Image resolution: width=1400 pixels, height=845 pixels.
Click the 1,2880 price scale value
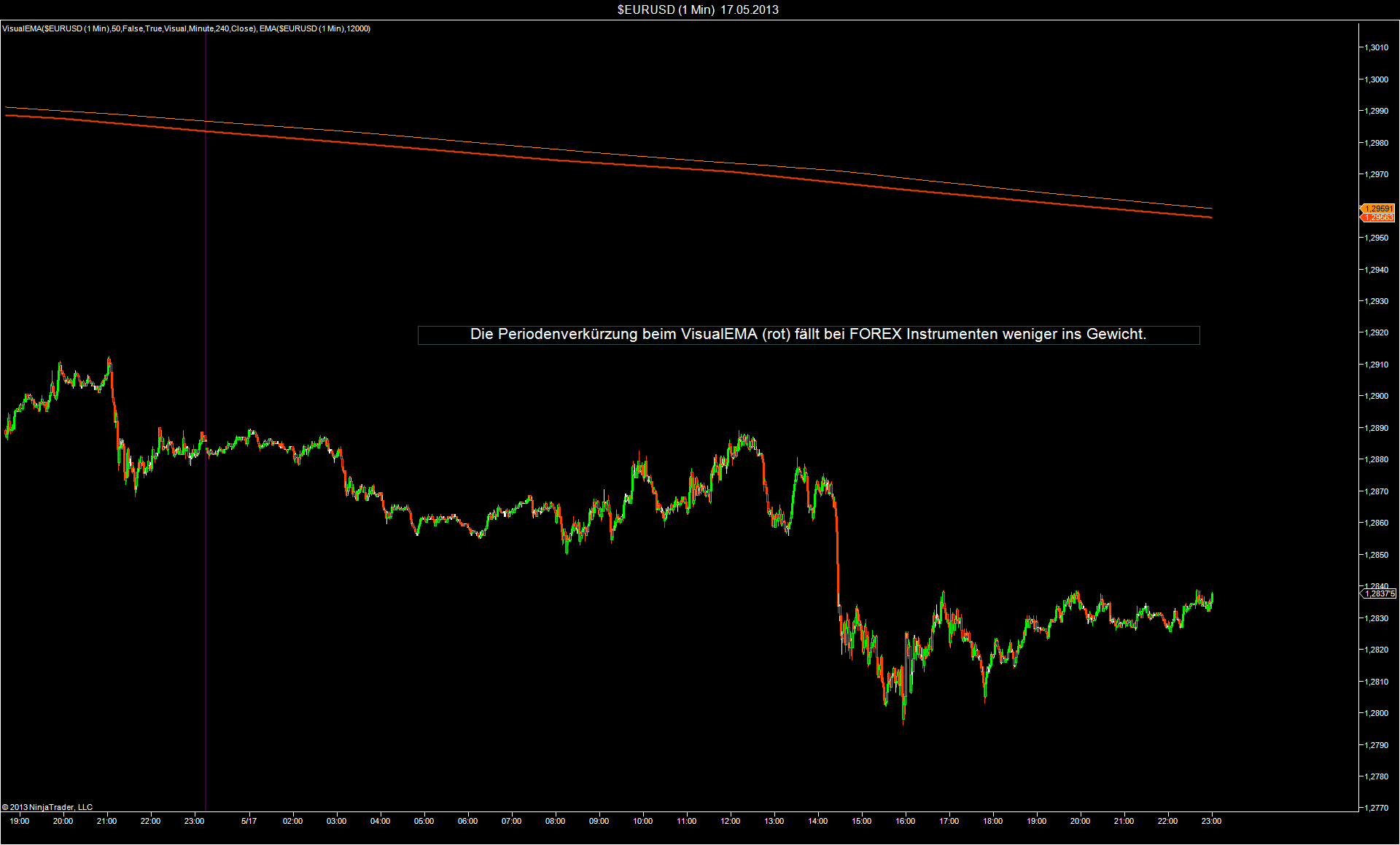(1377, 459)
